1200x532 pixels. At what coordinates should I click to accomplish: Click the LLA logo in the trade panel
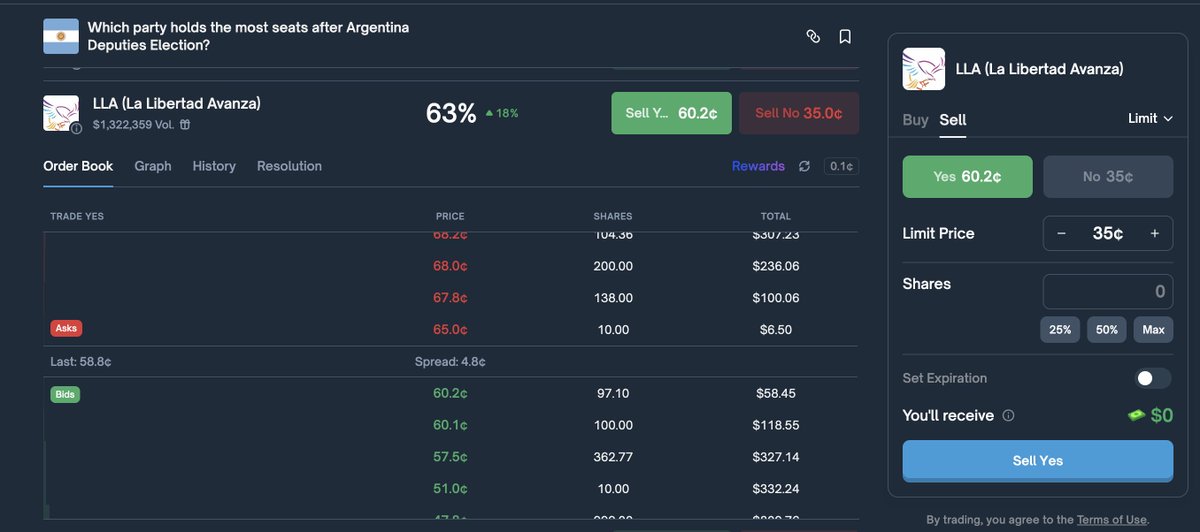924,69
